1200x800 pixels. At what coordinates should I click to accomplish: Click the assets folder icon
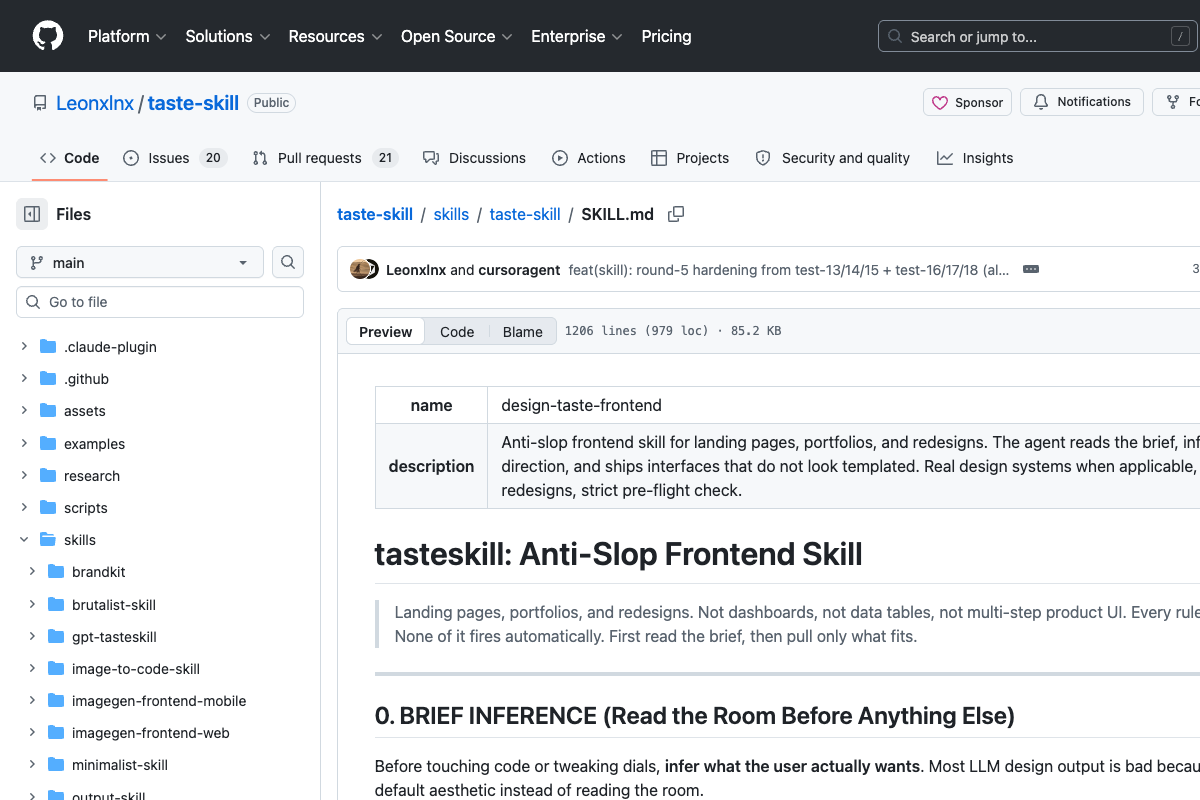48,411
